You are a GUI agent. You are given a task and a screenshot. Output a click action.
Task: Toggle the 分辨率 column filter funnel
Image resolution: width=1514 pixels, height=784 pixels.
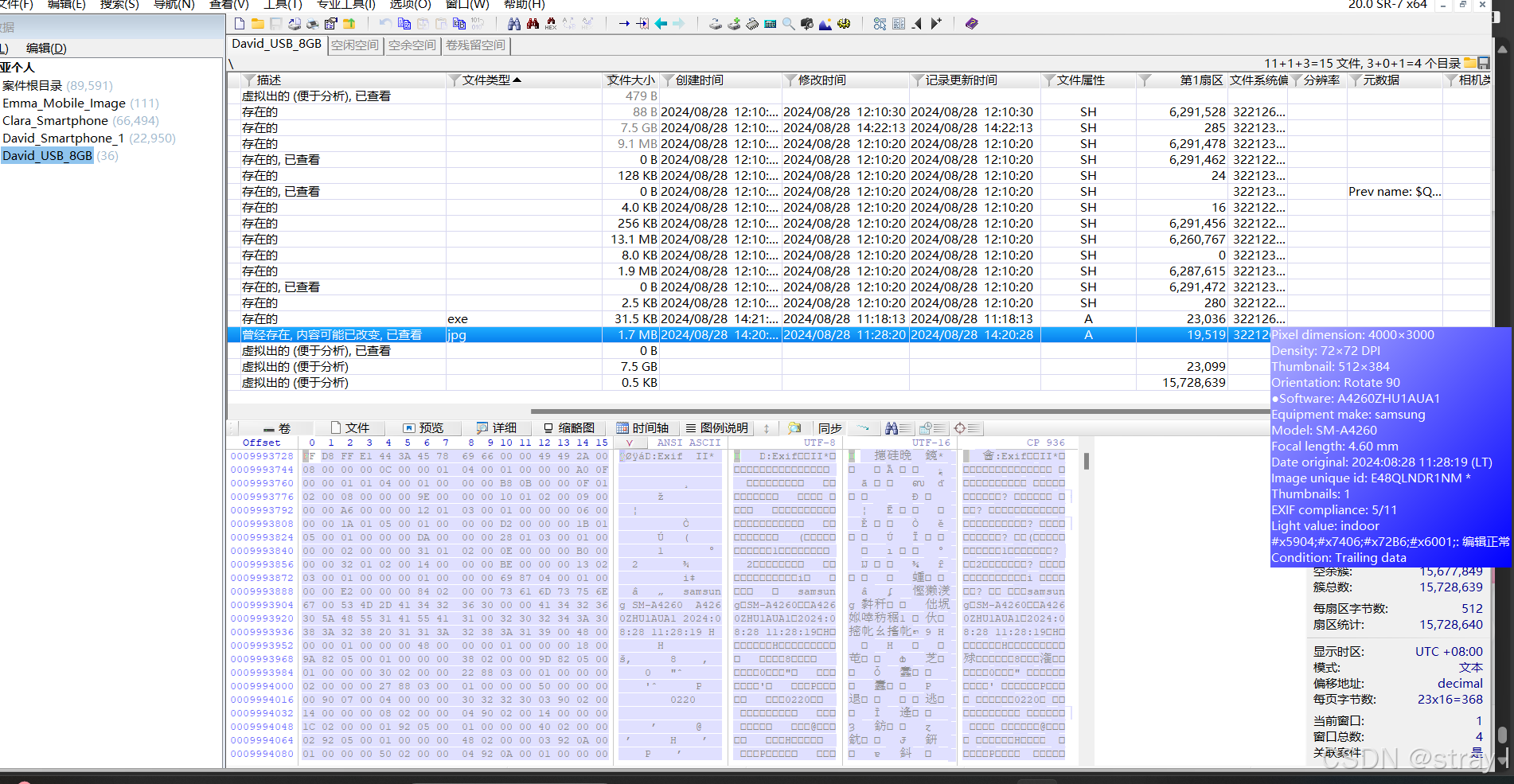pos(1297,80)
